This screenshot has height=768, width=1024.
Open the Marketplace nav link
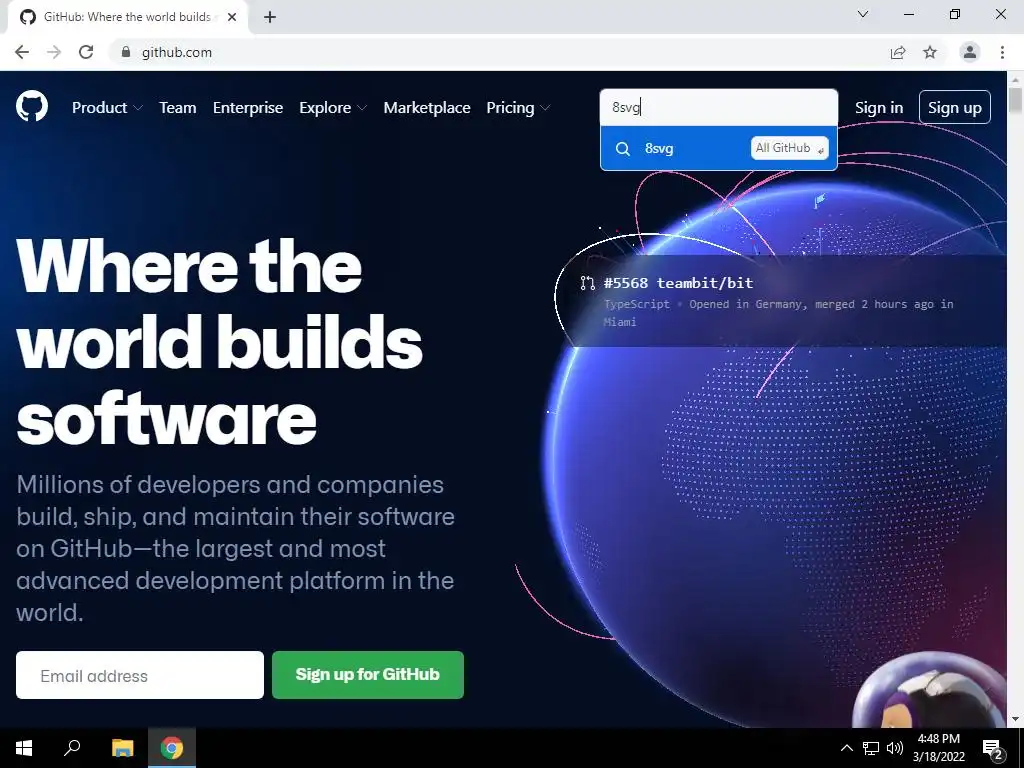[x=427, y=108]
